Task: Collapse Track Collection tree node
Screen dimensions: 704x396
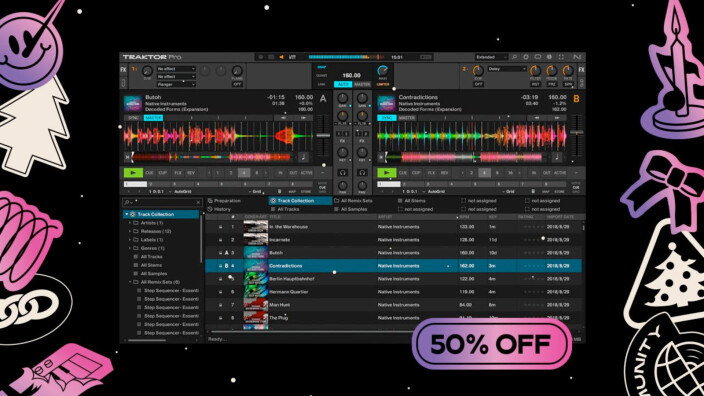Action: [127, 214]
